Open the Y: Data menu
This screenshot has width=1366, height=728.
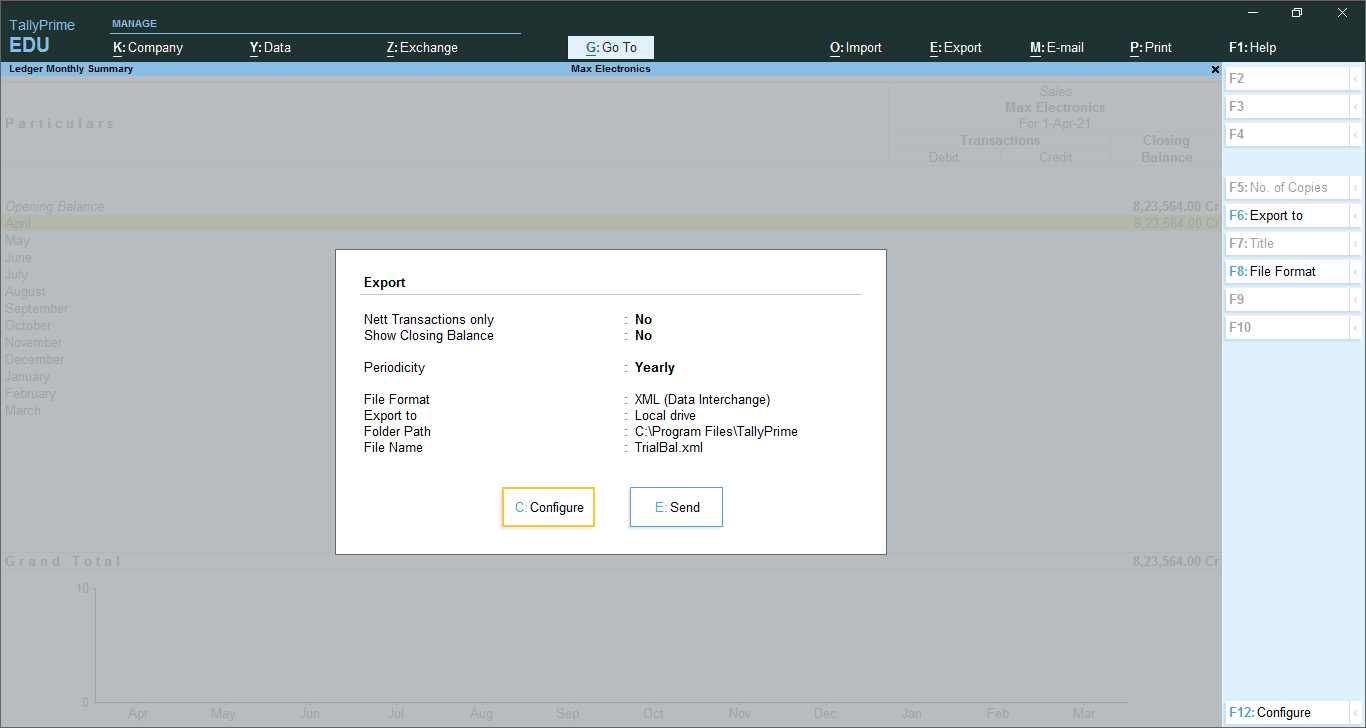[x=270, y=47]
